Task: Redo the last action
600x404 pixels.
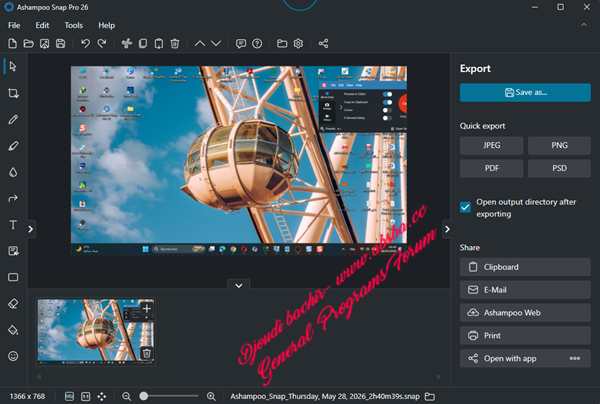Action: tap(101, 44)
